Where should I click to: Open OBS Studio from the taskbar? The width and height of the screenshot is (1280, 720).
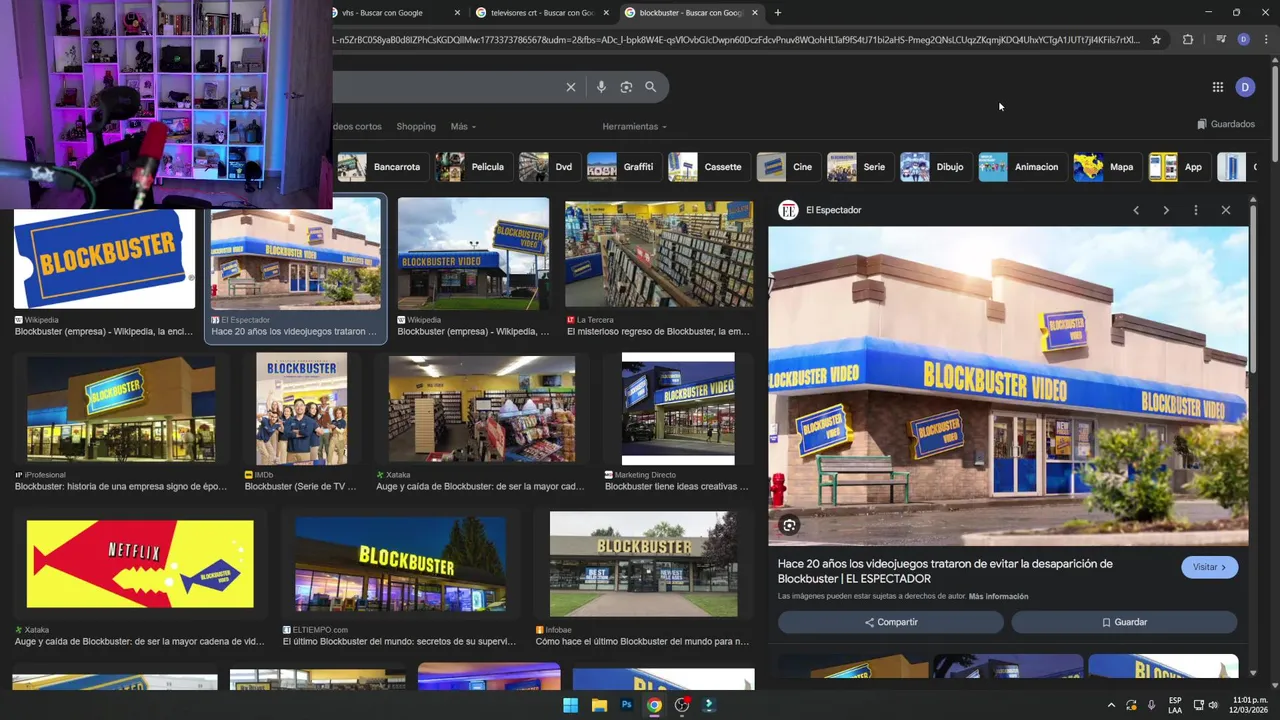click(682, 705)
